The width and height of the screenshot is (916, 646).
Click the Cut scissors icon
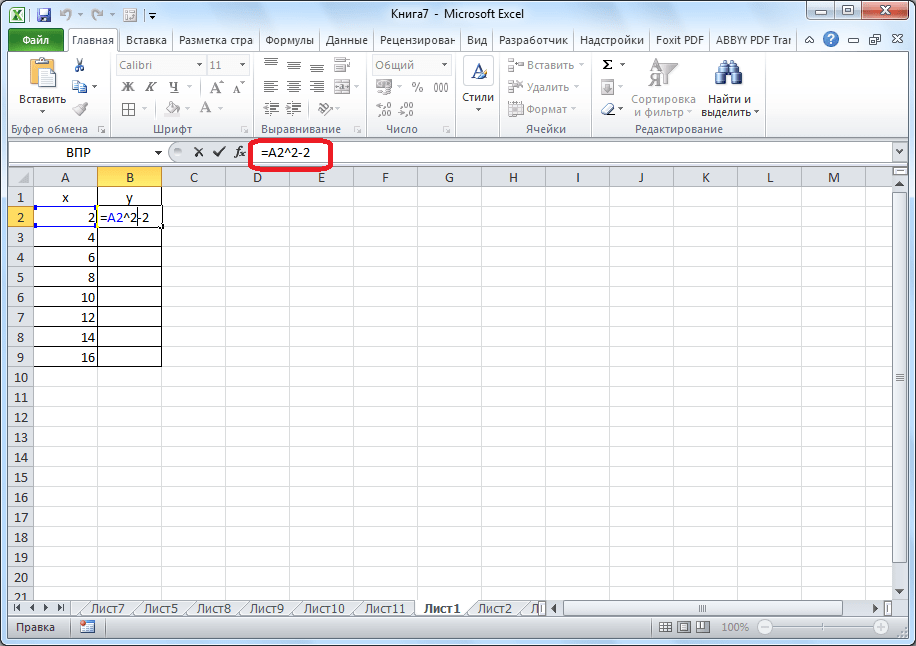point(80,65)
